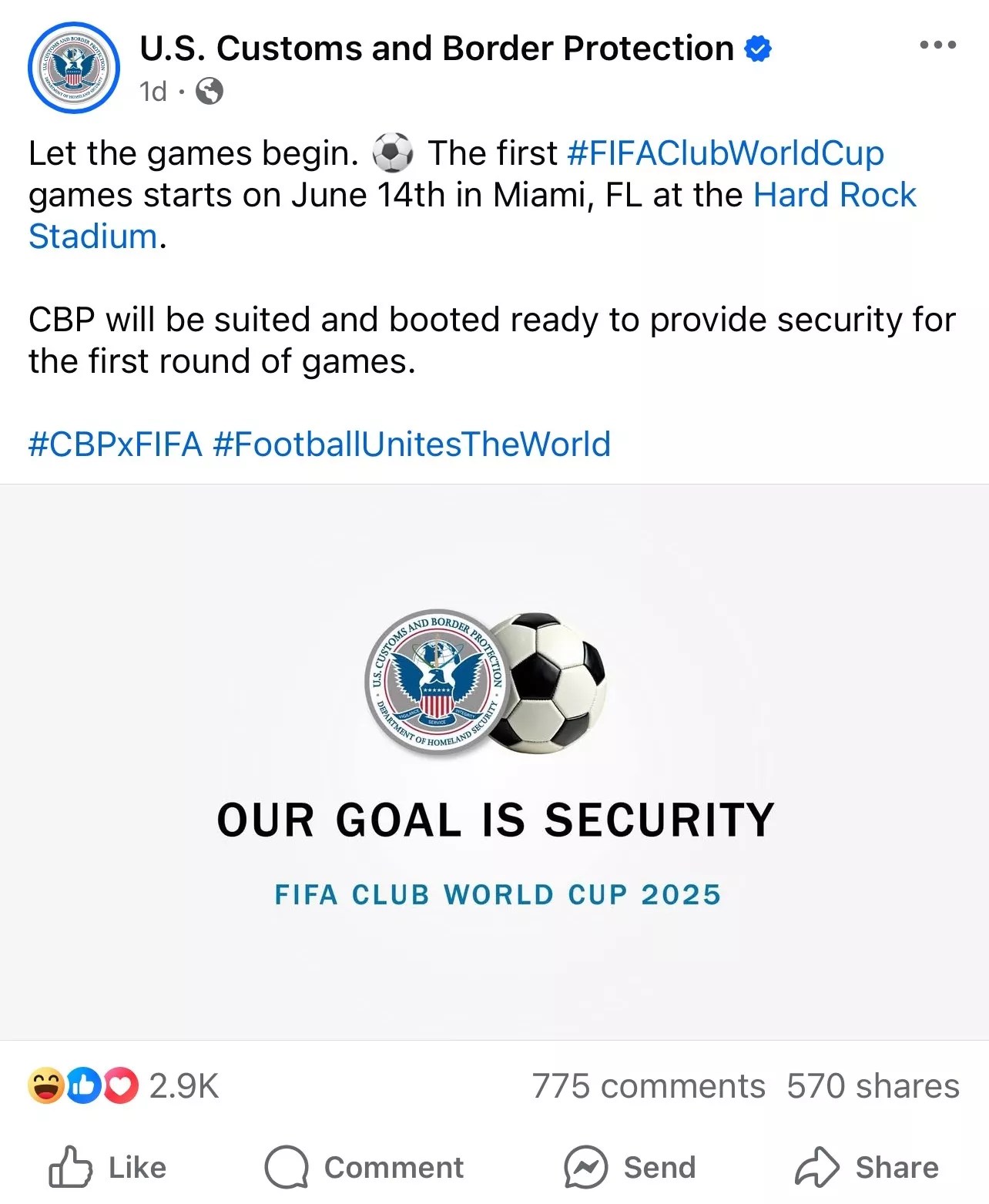
Task: Open the 2.9K reactions count
Action: click(184, 1086)
